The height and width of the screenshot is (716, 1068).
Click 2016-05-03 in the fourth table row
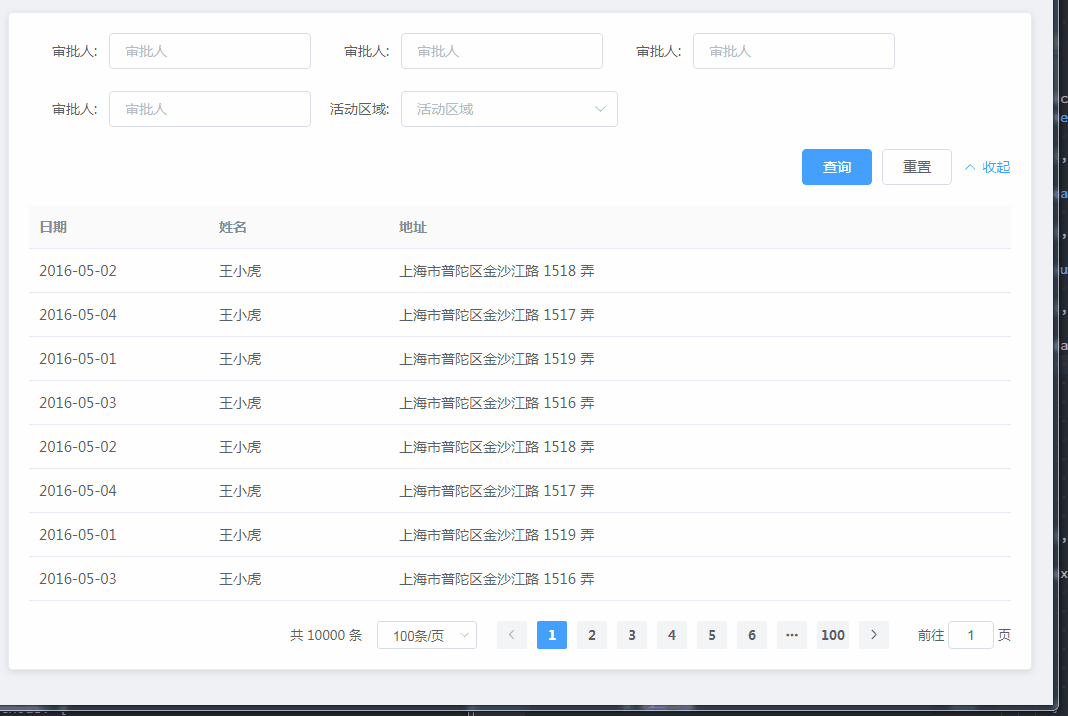click(x=78, y=403)
